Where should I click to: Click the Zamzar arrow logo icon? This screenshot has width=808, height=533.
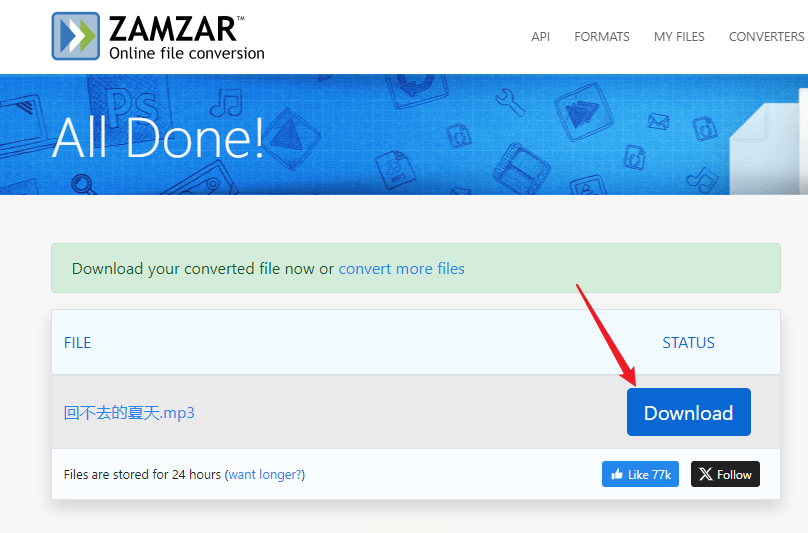[x=76, y=36]
